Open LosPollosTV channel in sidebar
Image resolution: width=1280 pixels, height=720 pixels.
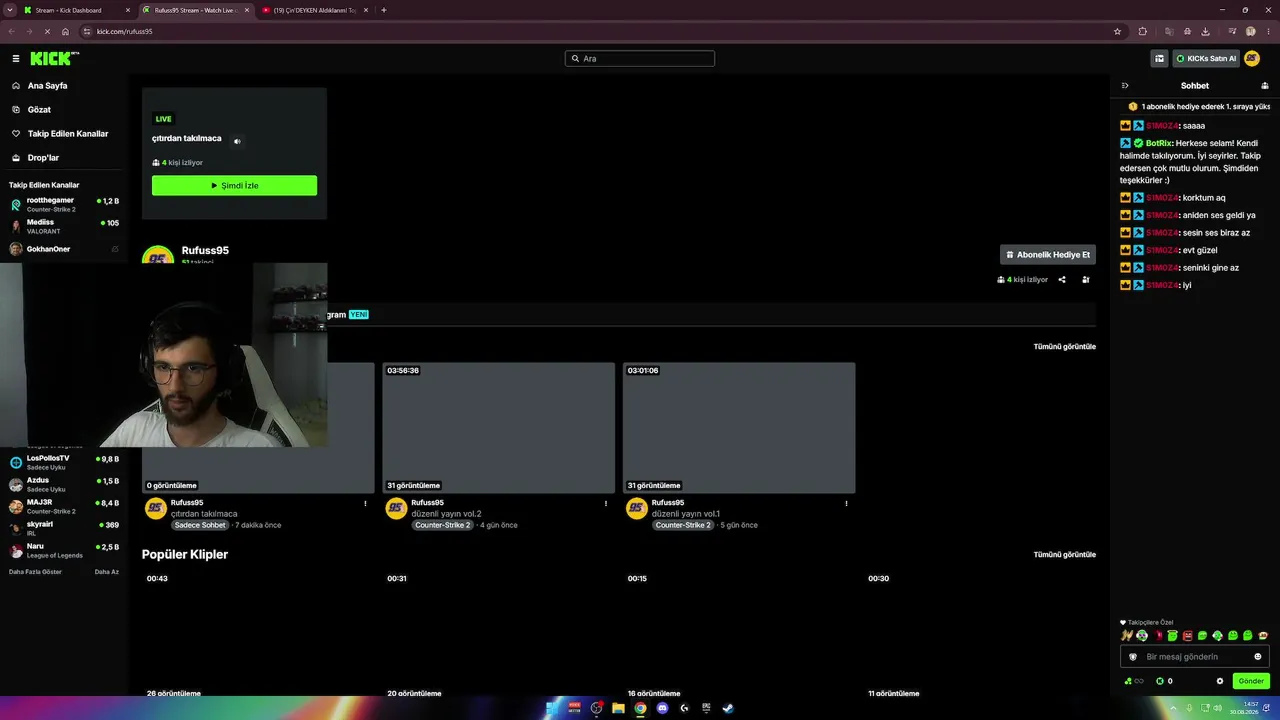tap(64, 463)
